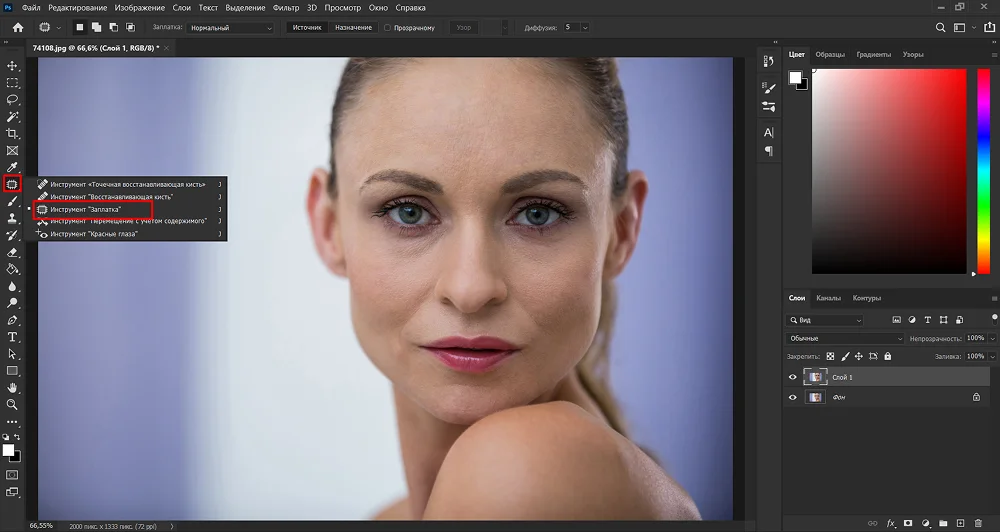Select the Eraser tool

(x=12, y=252)
